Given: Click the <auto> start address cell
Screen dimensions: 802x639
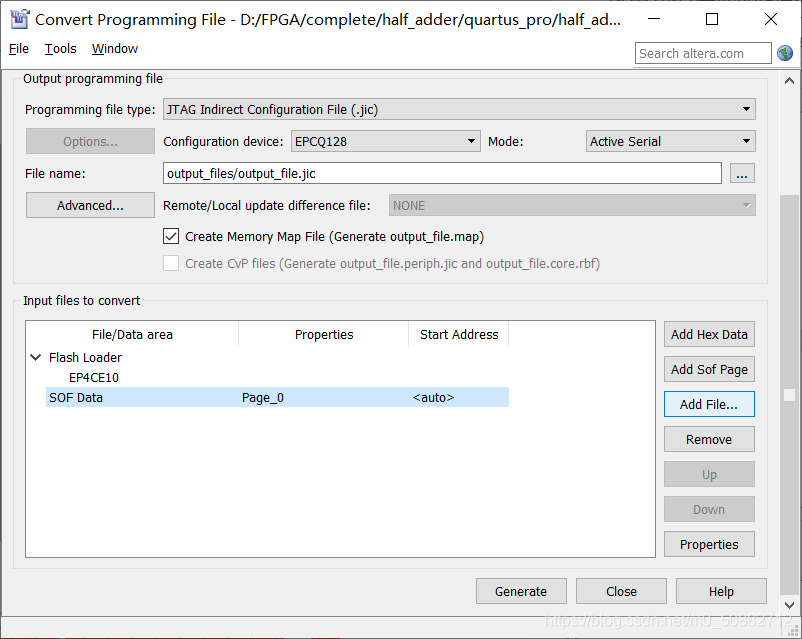Looking at the screenshot, I should click(x=433, y=398).
